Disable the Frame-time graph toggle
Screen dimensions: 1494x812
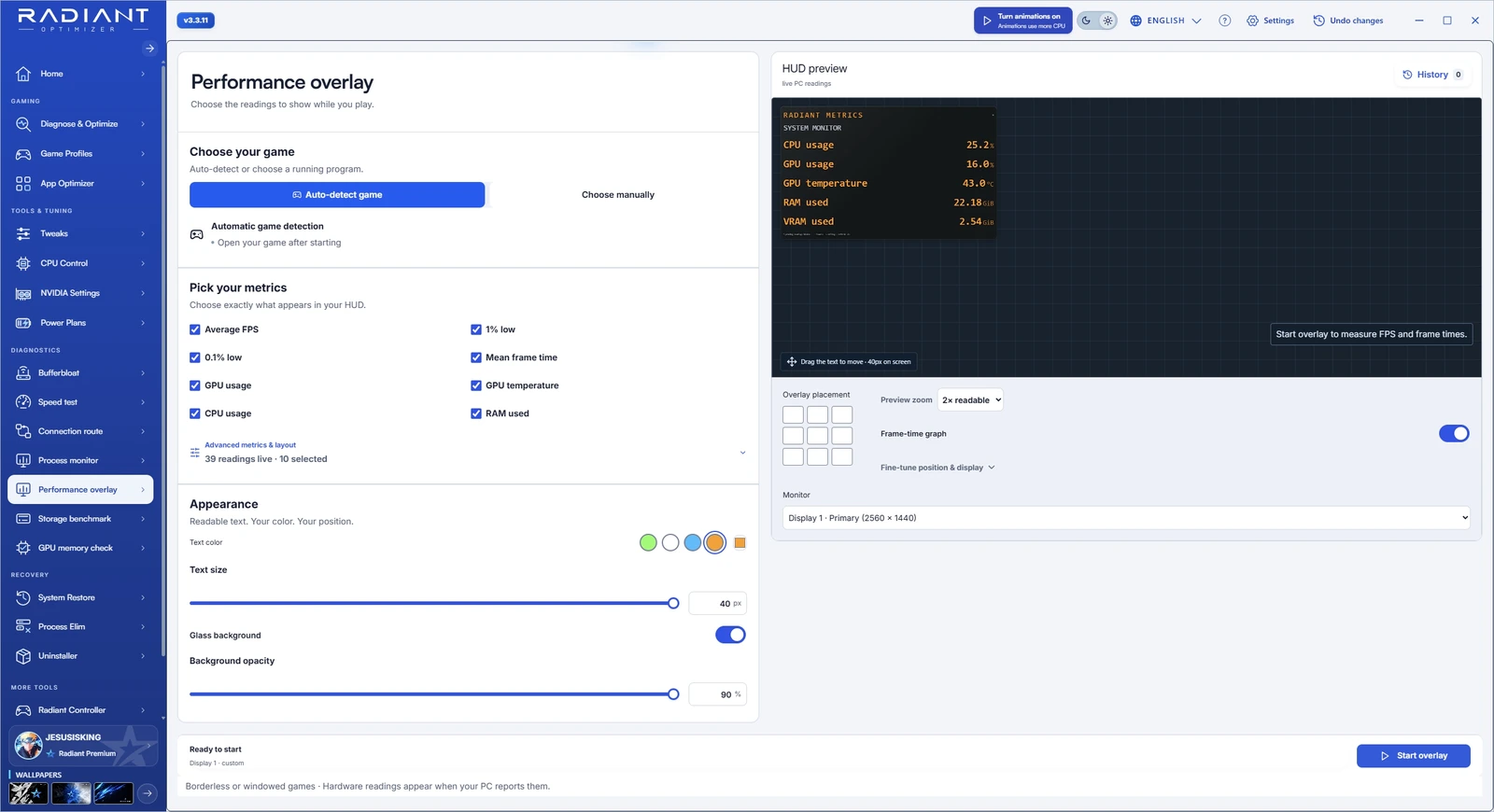(x=1454, y=433)
